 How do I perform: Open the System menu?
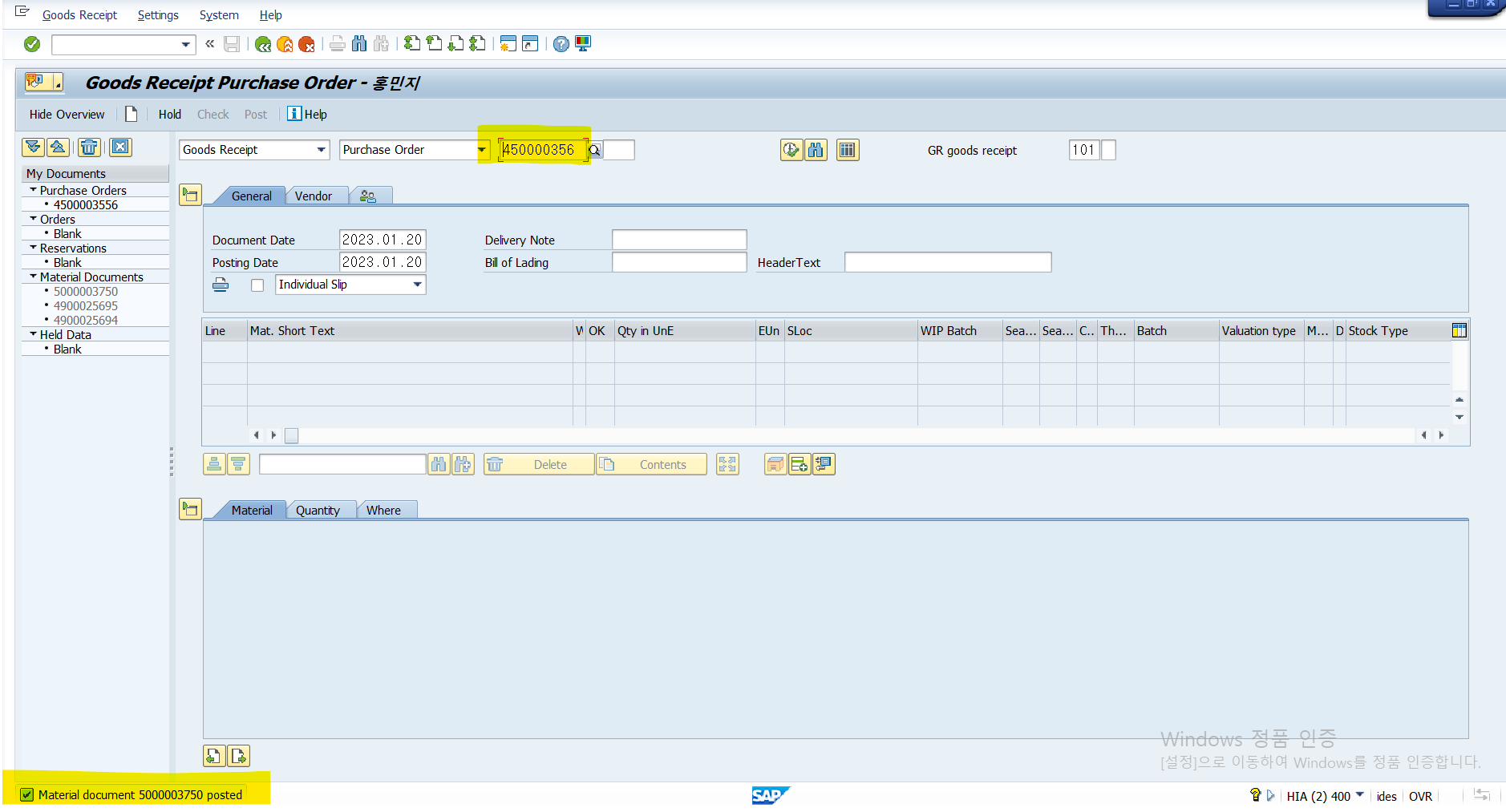coord(219,15)
